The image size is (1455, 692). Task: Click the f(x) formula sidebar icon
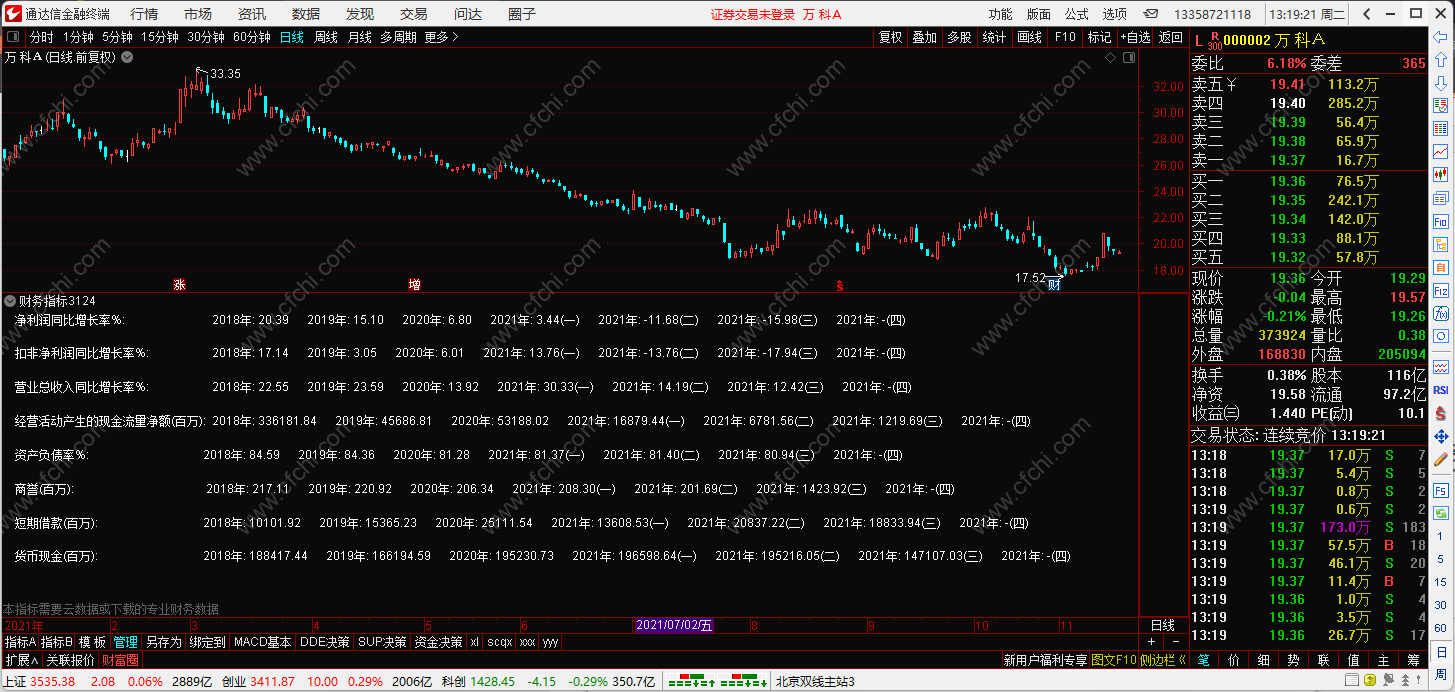(x=1441, y=313)
